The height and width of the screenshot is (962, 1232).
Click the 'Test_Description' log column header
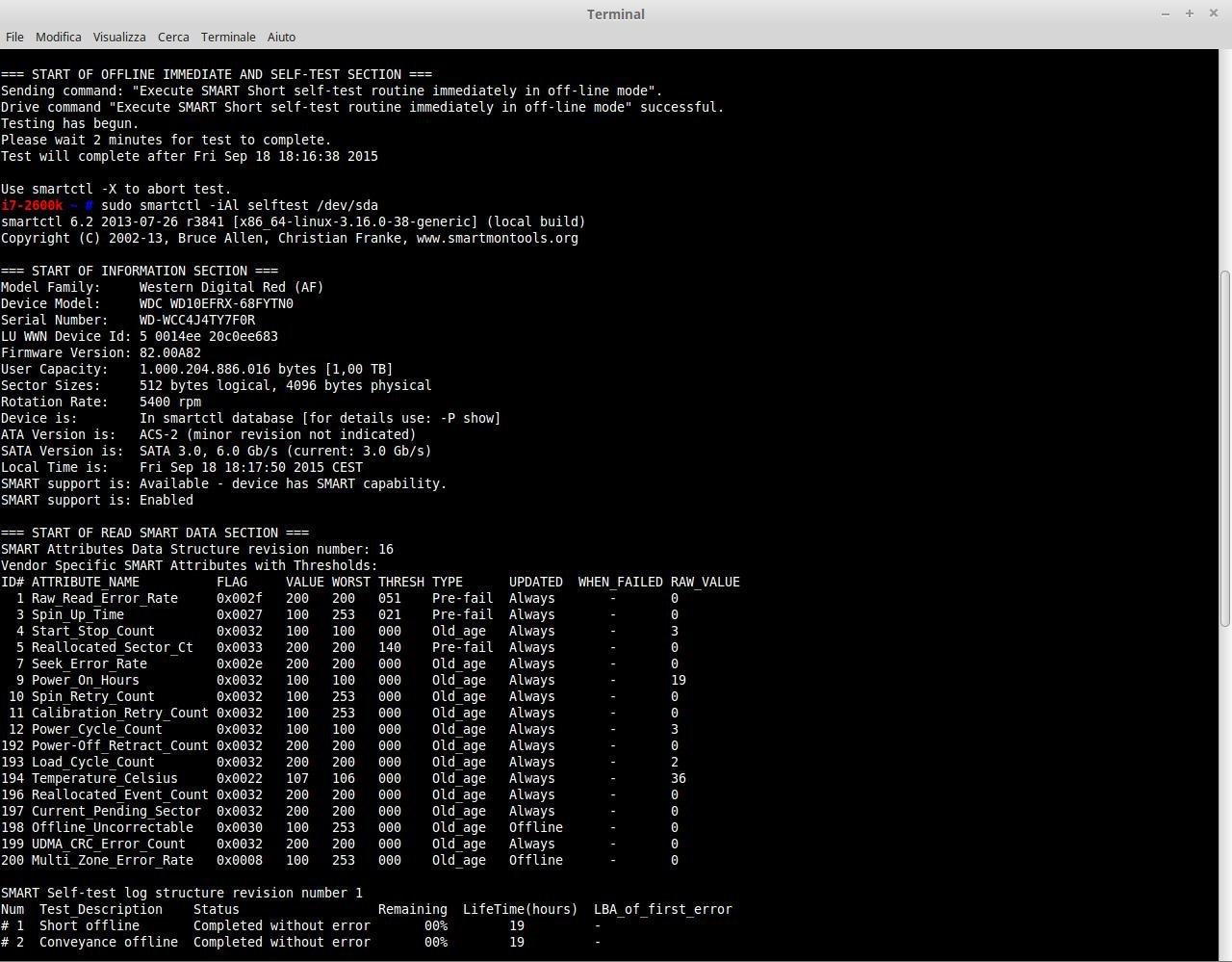101,909
